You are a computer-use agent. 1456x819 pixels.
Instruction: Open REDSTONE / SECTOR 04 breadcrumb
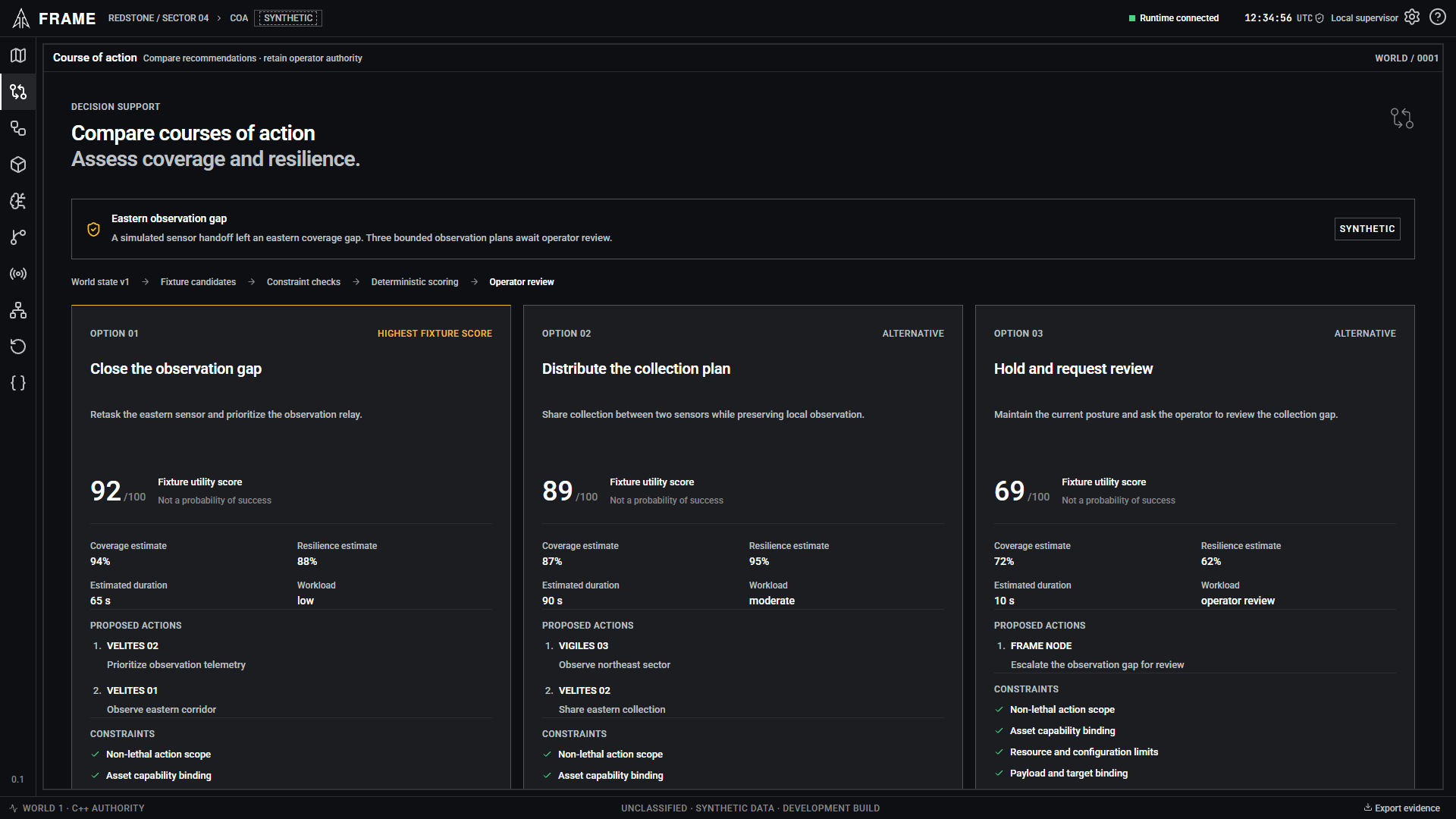[x=158, y=18]
